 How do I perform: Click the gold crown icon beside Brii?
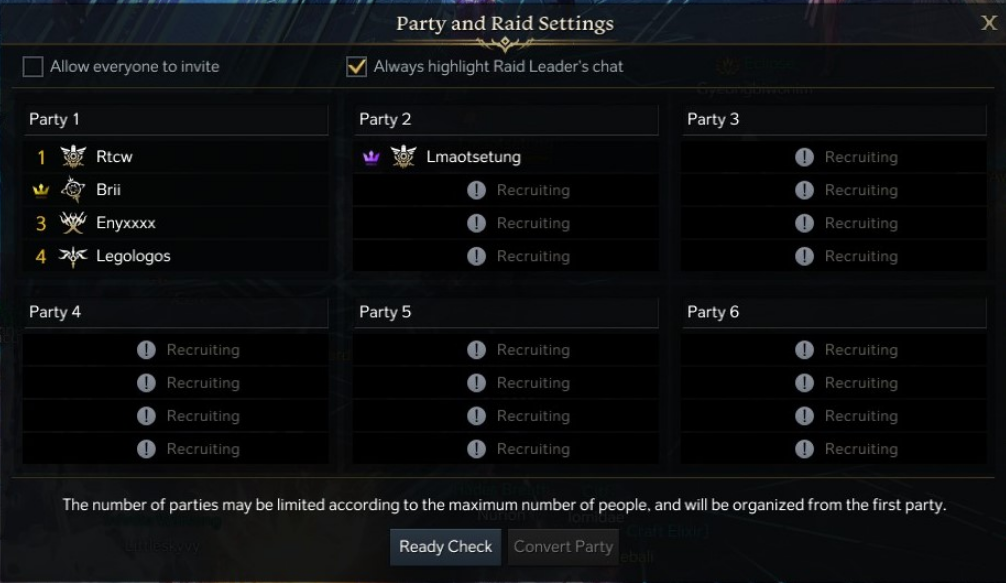[41, 190]
